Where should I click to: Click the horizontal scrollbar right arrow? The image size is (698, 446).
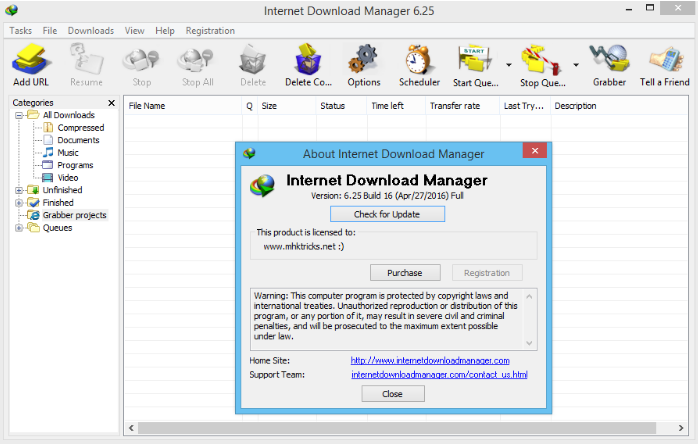[x=681, y=428]
